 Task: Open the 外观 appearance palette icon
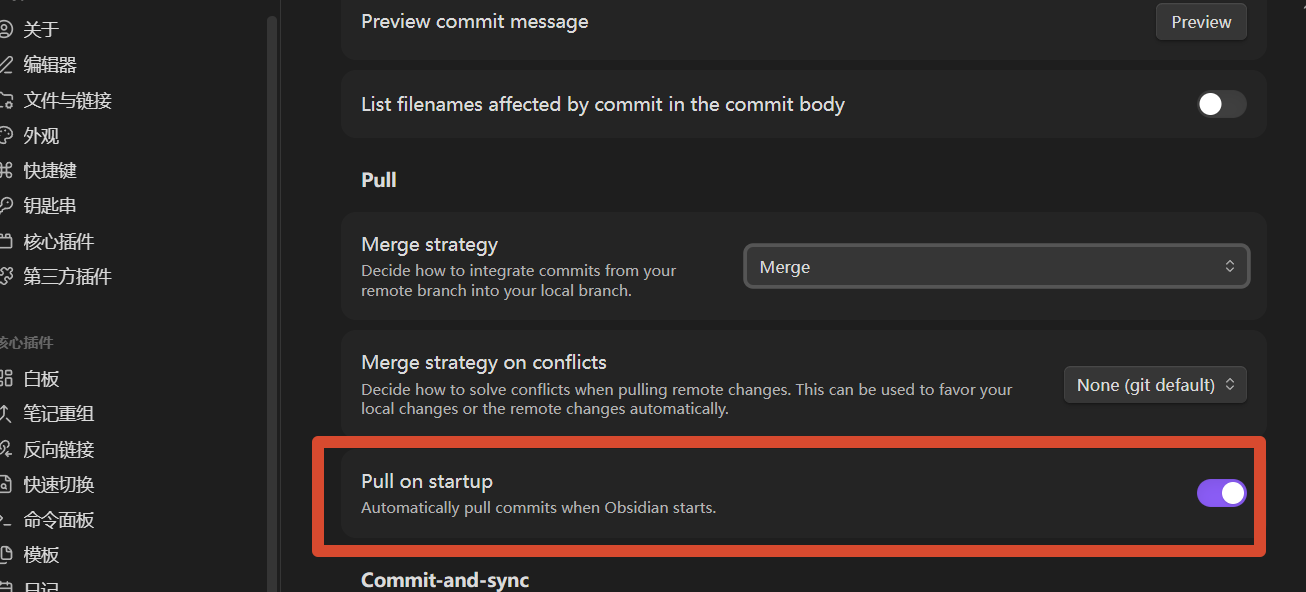[5, 136]
